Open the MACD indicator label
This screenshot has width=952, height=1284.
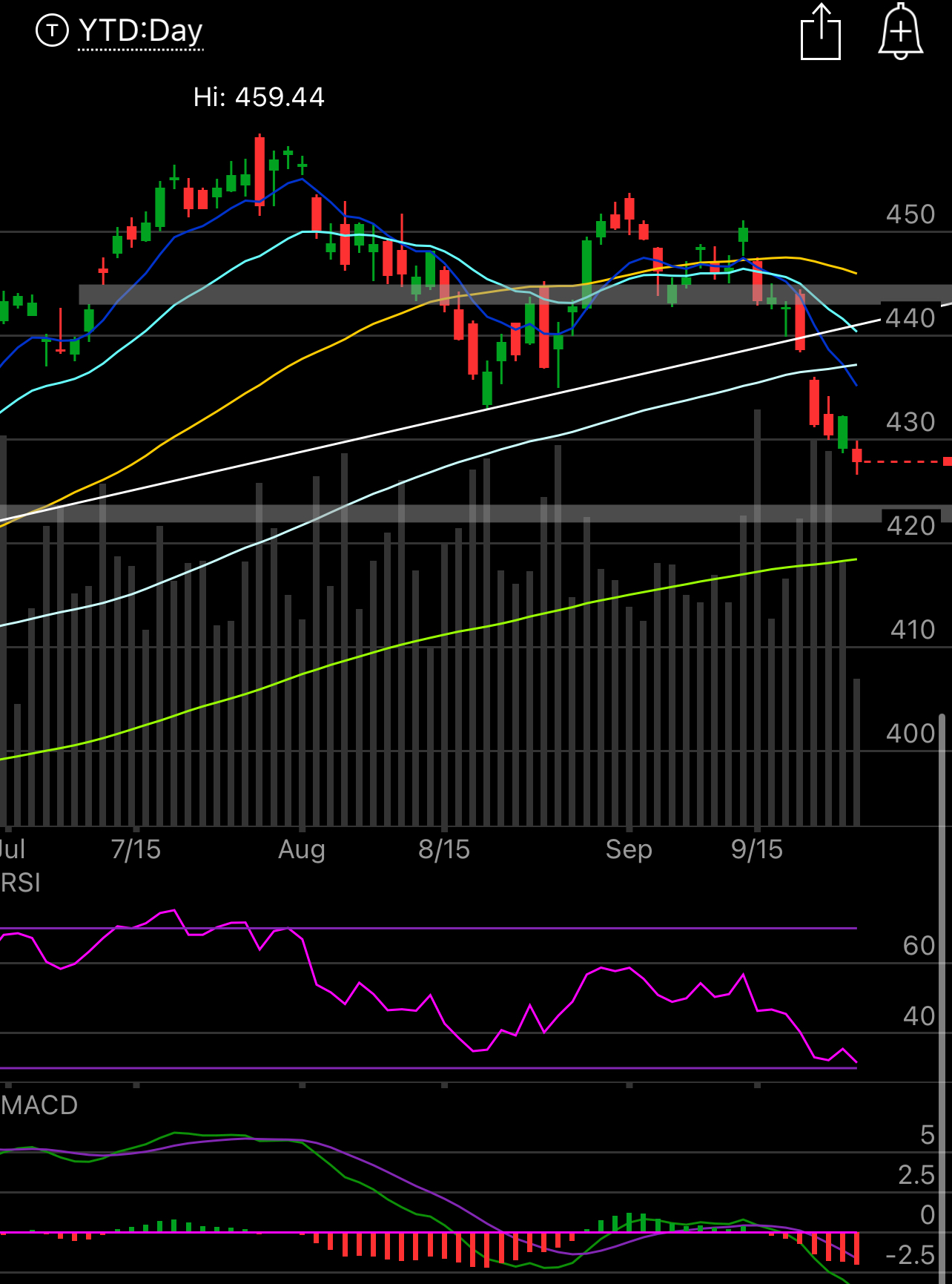tap(39, 1105)
